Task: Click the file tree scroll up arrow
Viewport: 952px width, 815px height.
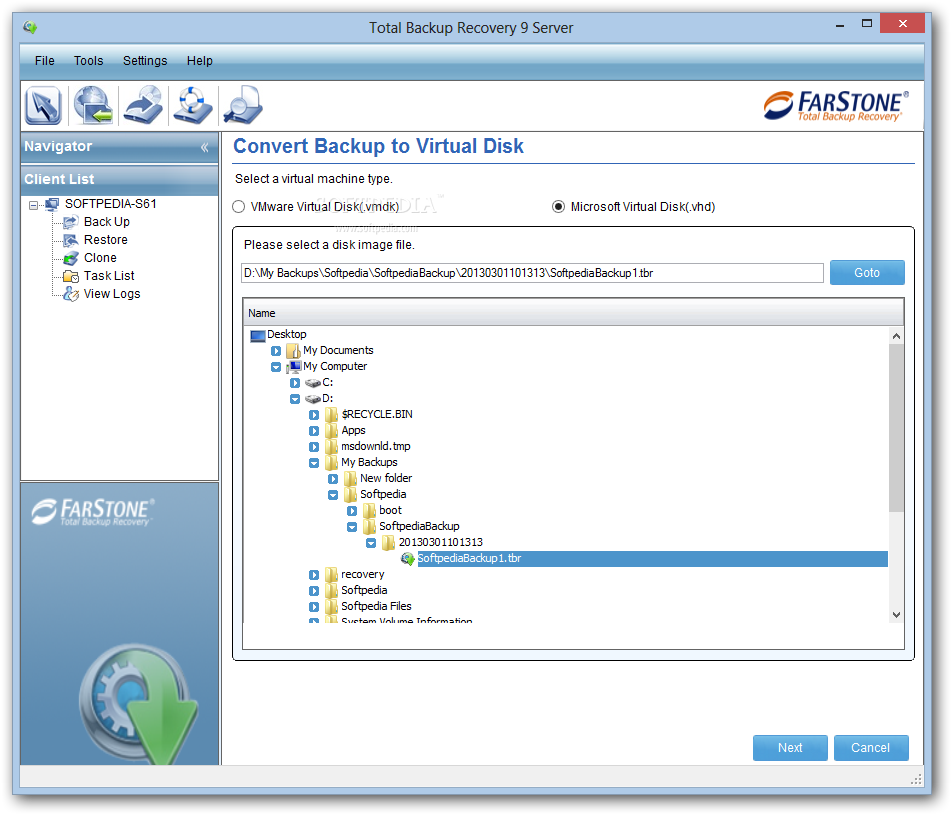Action: coord(896,336)
